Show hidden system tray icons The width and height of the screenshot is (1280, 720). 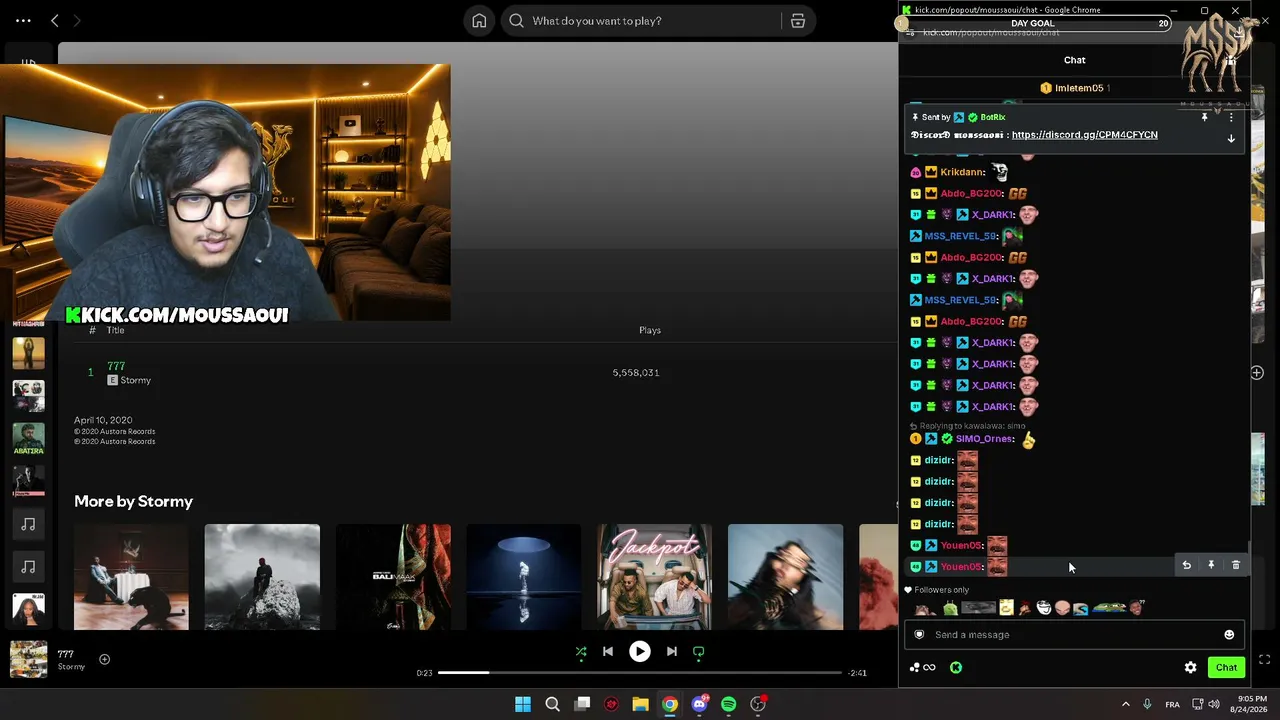(x=1125, y=705)
